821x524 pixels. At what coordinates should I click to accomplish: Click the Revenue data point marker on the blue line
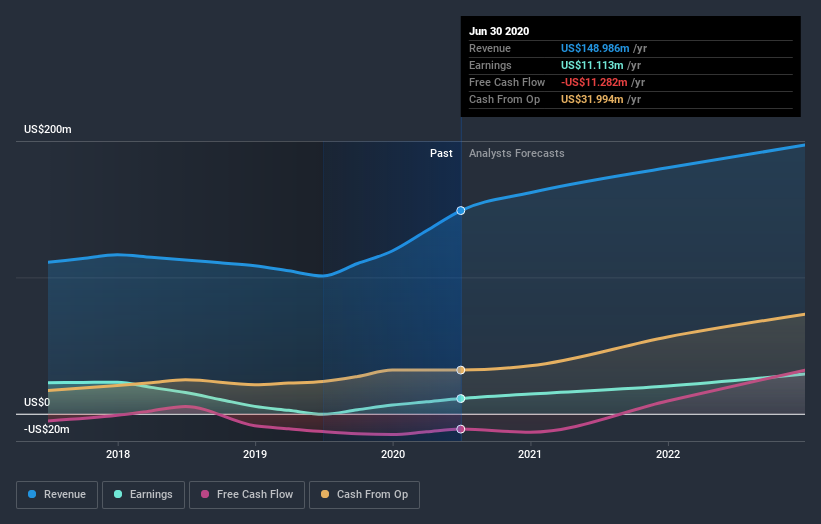coord(461,210)
